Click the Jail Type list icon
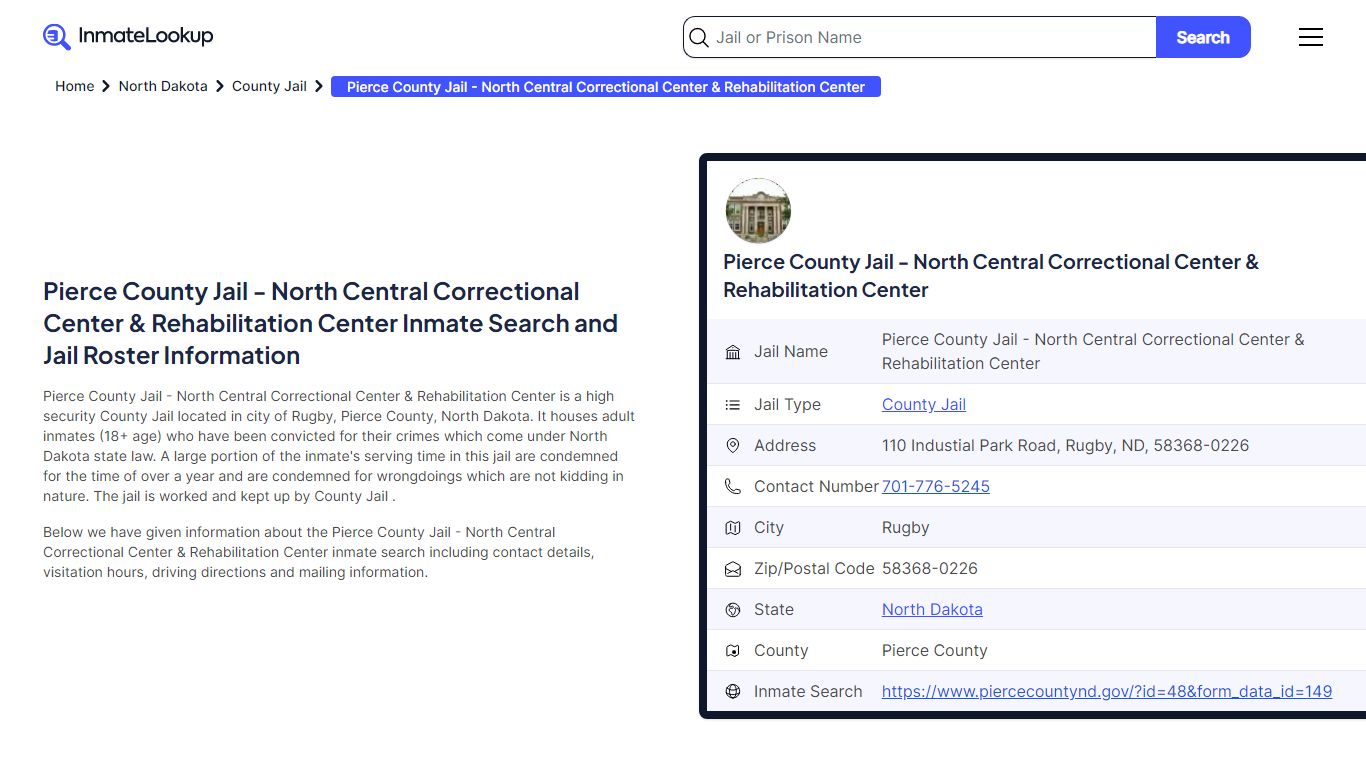 [733, 405]
